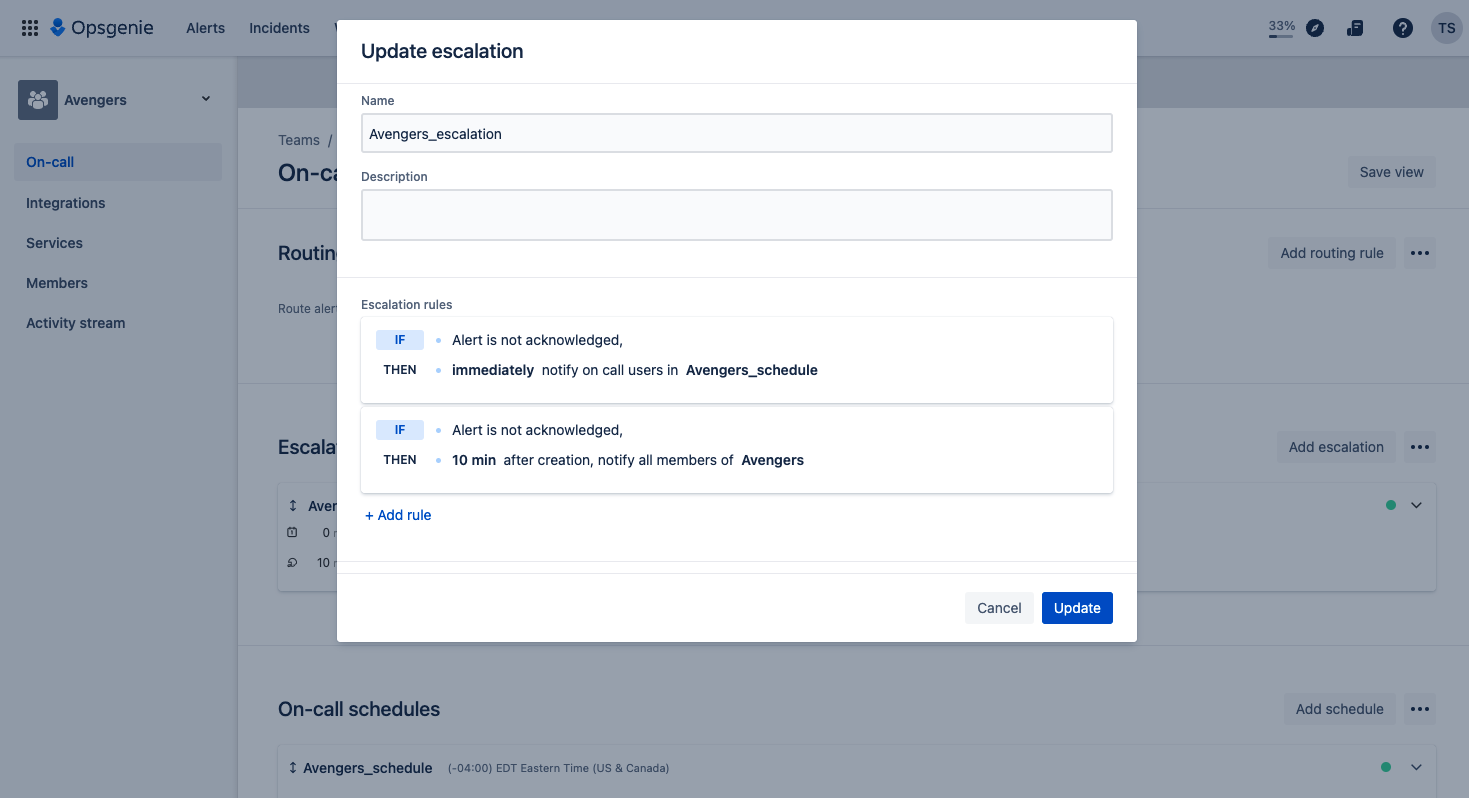This screenshot has width=1469, height=798.
Task: Click the TS profile avatar
Action: 1446,27
